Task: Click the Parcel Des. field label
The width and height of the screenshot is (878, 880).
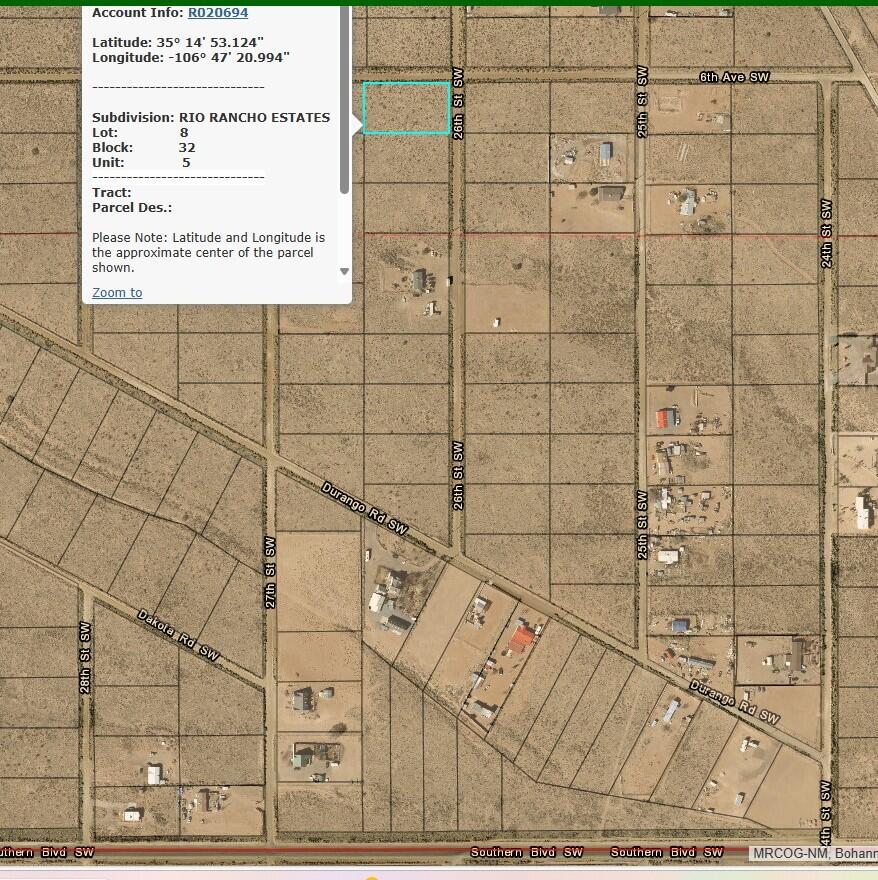Action: pos(131,207)
